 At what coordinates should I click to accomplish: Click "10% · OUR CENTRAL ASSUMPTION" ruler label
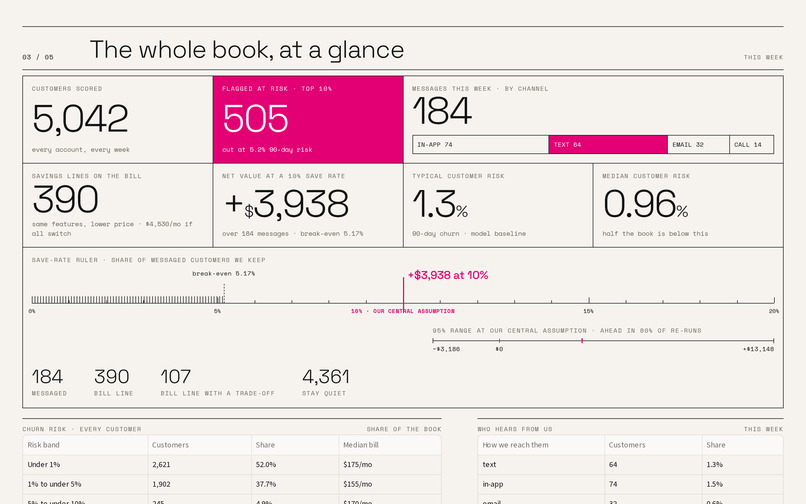(x=403, y=311)
